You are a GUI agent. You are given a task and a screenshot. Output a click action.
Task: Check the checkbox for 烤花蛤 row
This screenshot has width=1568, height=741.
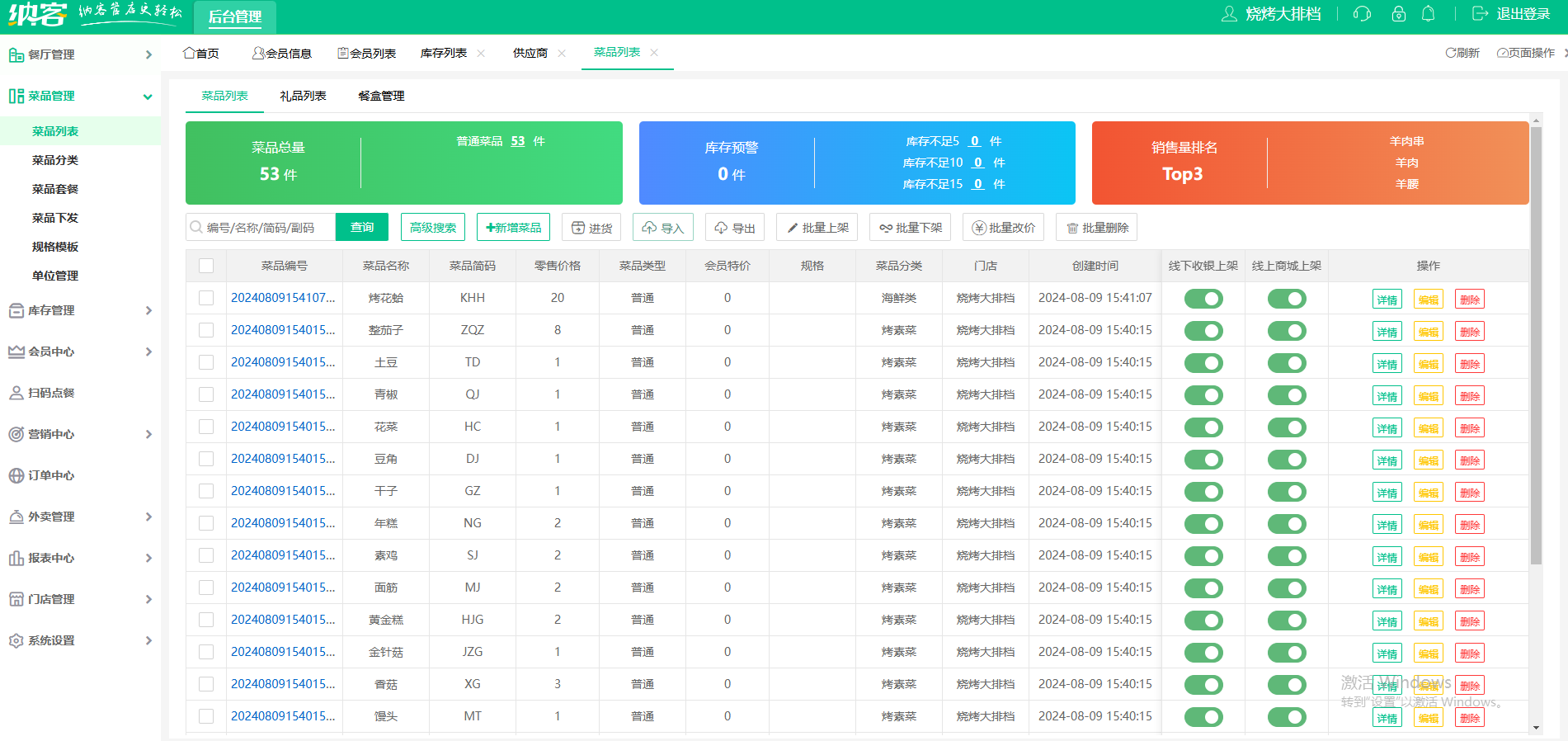point(206,298)
